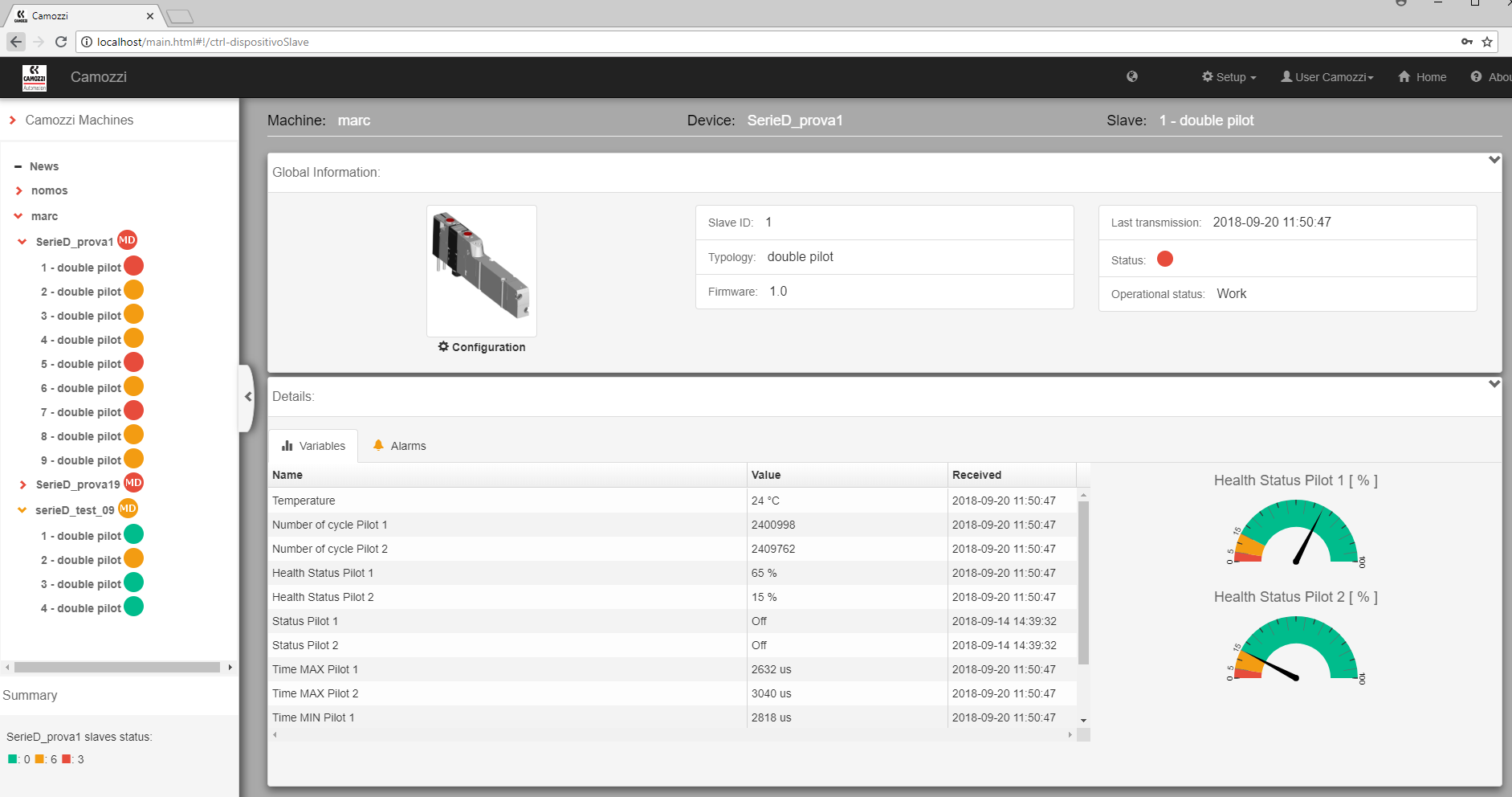Expand Camozzi Machines sidebar header
The image size is (1512, 797).
tap(13, 121)
